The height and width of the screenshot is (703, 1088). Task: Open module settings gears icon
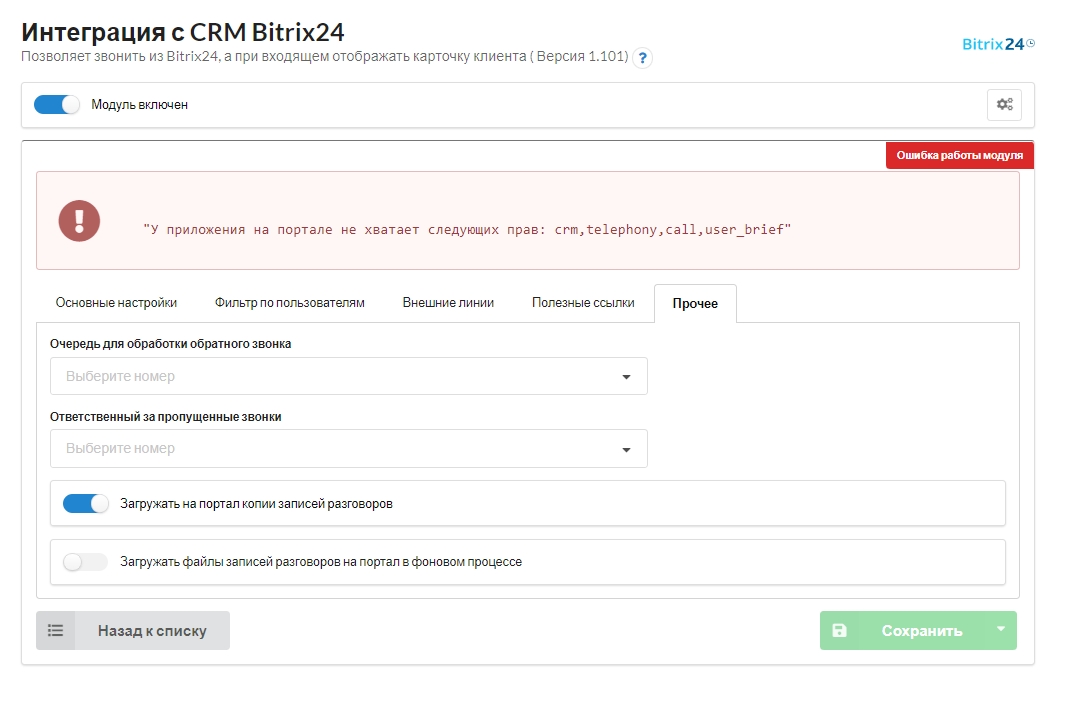(1004, 105)
